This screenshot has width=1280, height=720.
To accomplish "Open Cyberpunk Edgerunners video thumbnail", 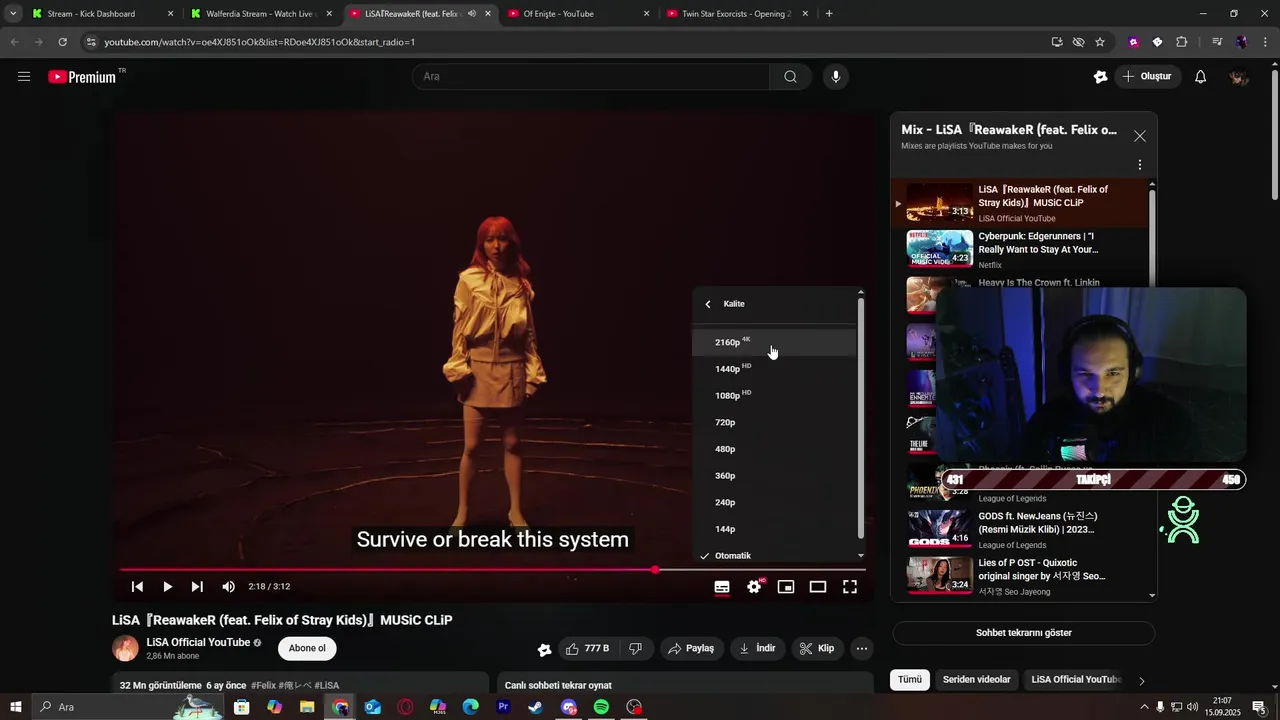I will point(939,249).
